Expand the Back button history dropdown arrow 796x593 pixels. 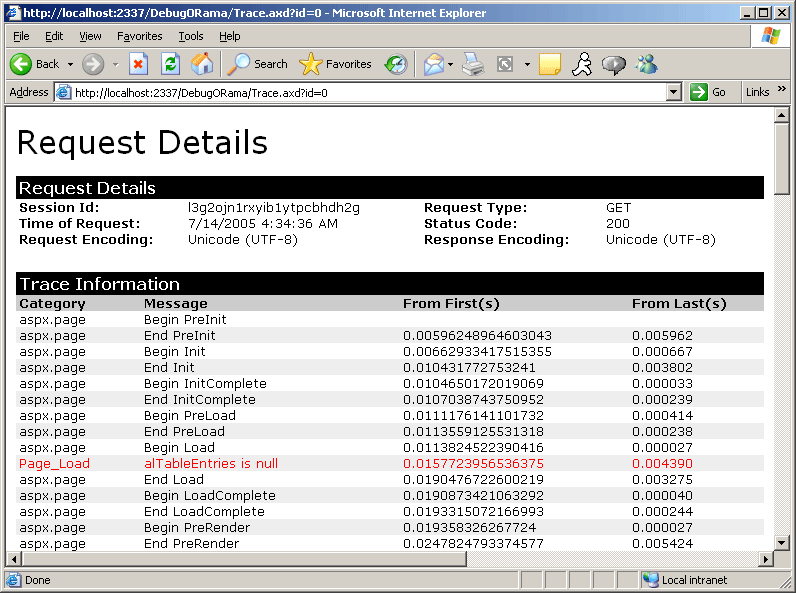70,64
